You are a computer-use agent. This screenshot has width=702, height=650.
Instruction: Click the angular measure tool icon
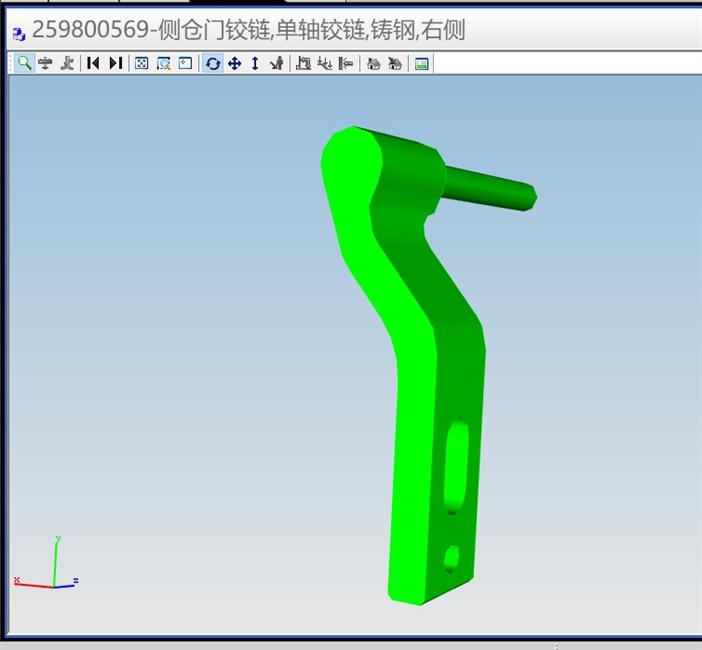click(x=304, y=63)
